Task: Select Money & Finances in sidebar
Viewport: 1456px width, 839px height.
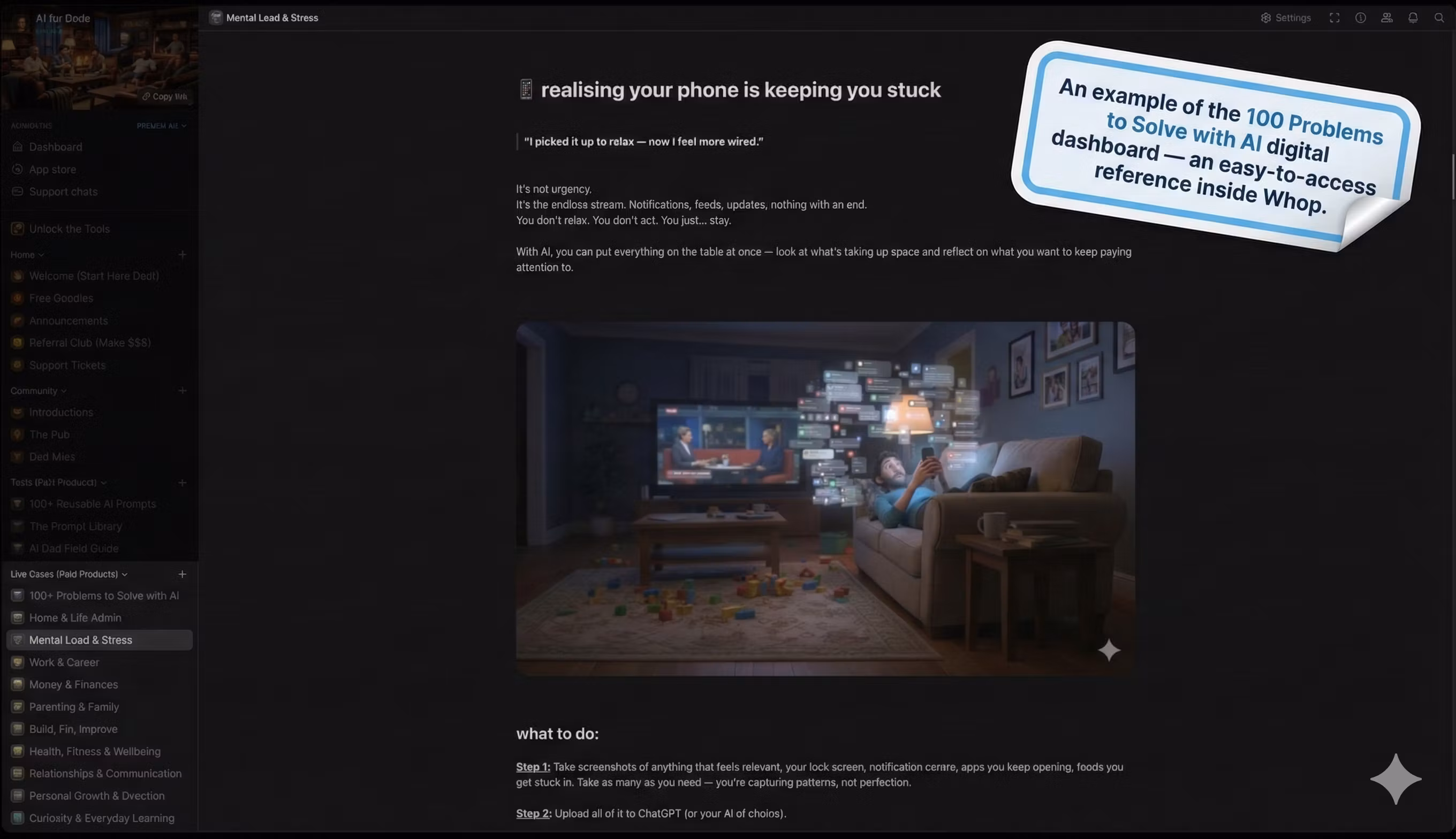Action: (x=73, y=684)
